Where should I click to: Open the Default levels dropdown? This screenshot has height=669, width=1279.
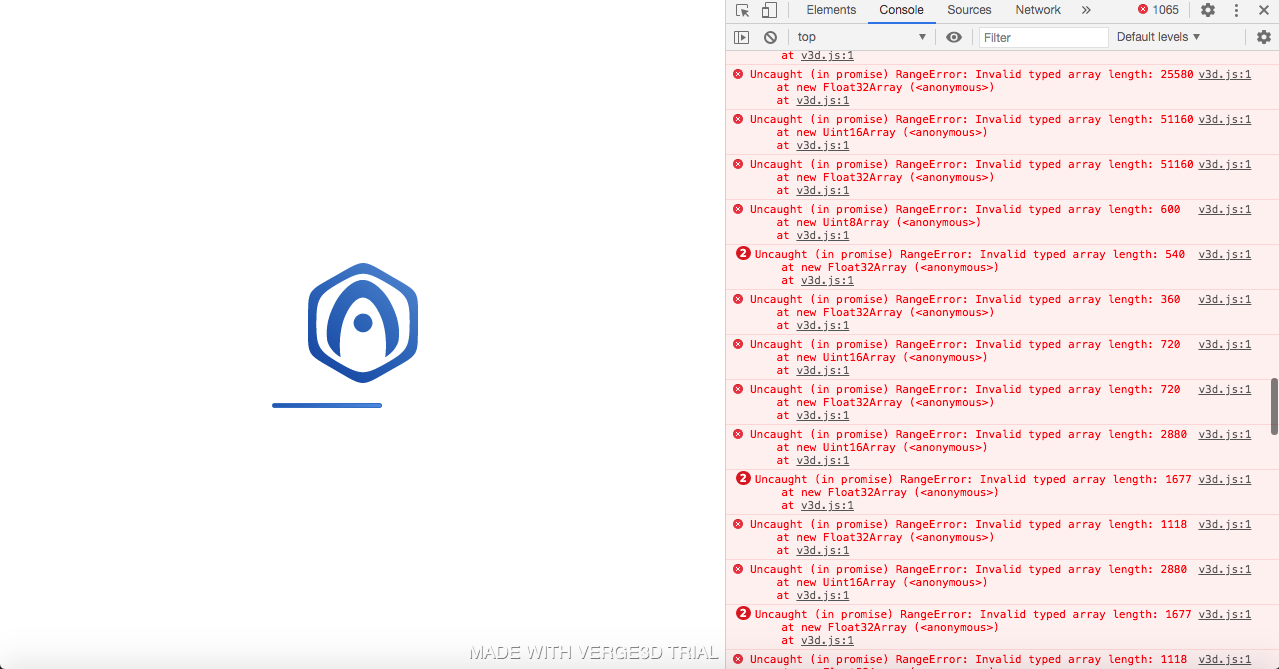pyautogui.click(x=1158, y=37)
